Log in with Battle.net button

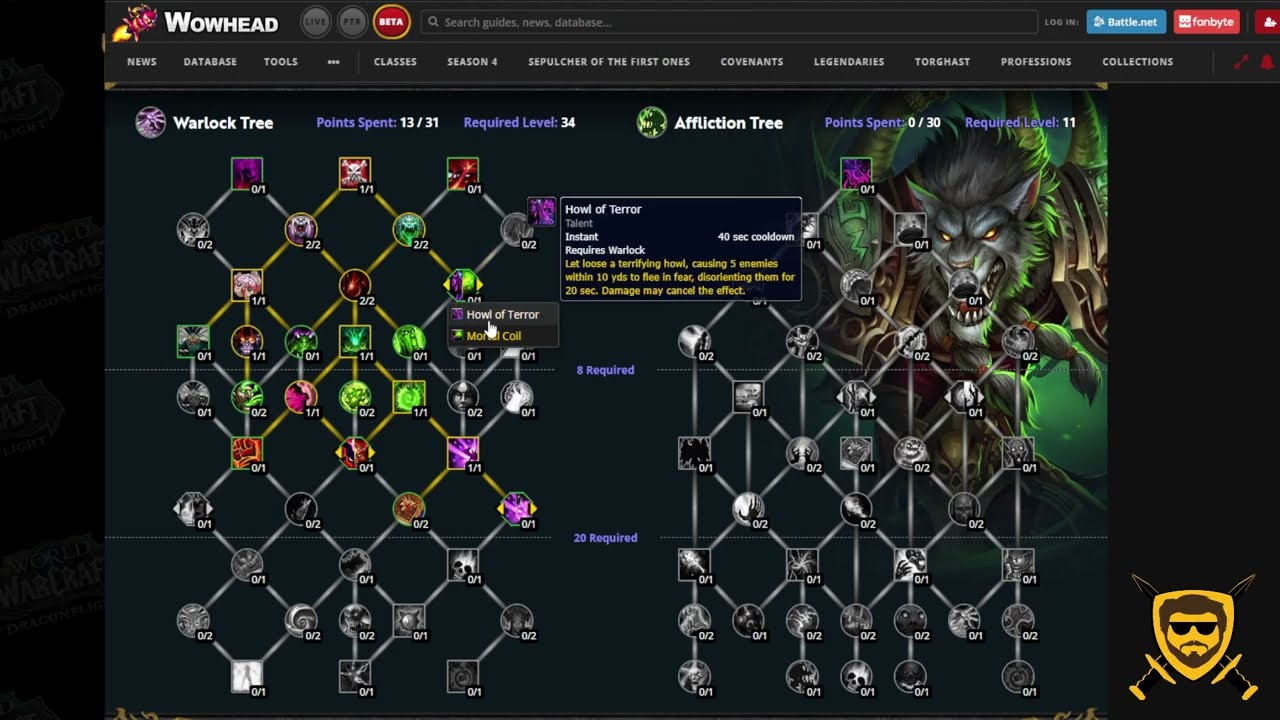point(1126,21)
